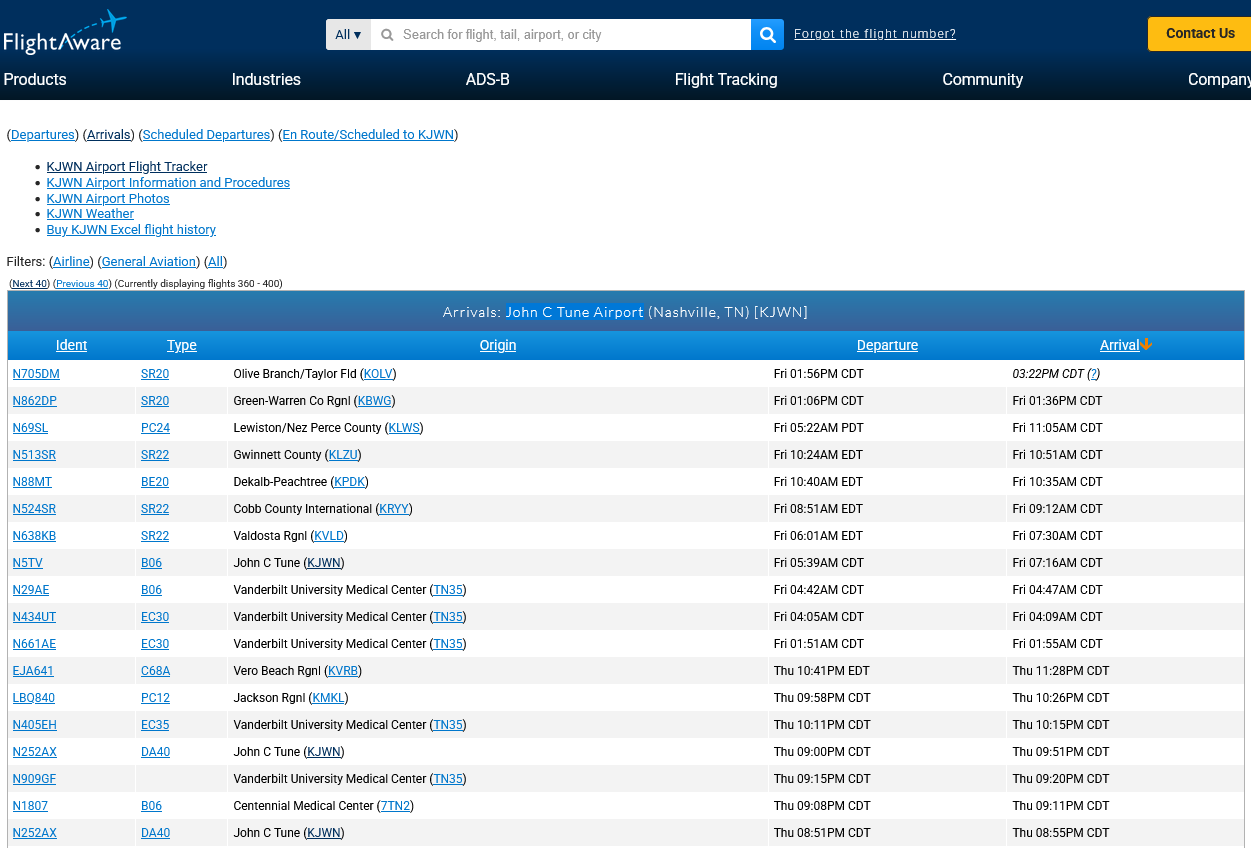This screenshot has width=1251, height=848.
Task: Open the Flight Tracking menu
Action: point(725,80)
